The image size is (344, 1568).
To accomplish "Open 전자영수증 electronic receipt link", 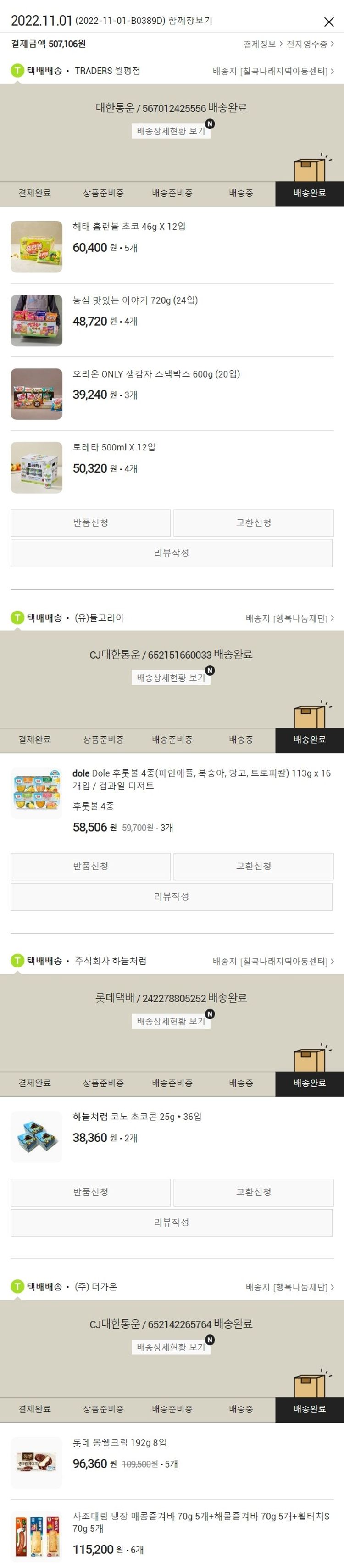I will (x=310, y=44).
